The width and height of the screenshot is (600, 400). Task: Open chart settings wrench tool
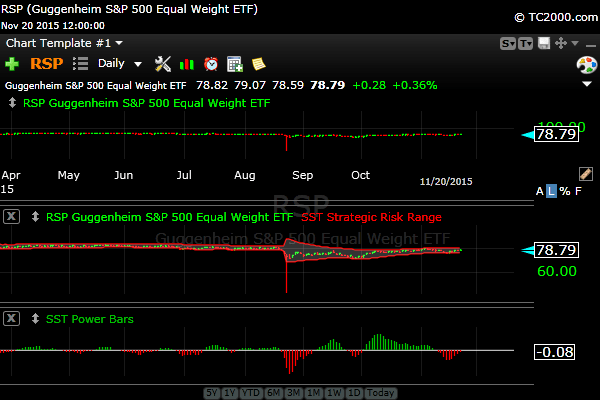pos(163,64)
